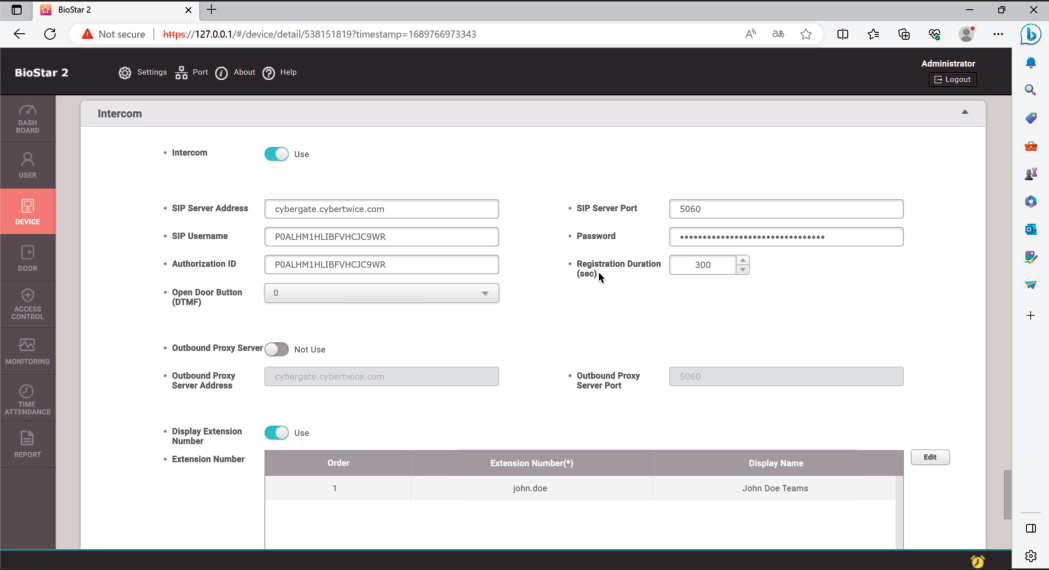Open the translate page icon

point(778,34)
